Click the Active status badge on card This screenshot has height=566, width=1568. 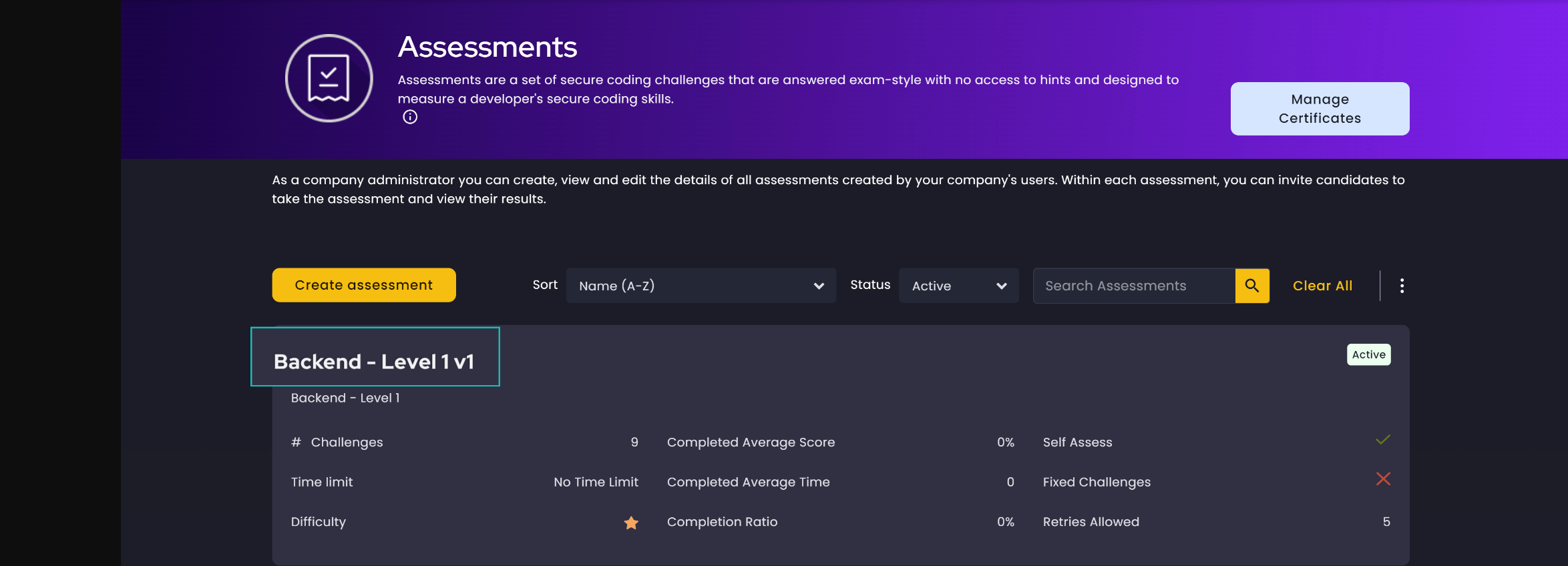point(1368,354)
